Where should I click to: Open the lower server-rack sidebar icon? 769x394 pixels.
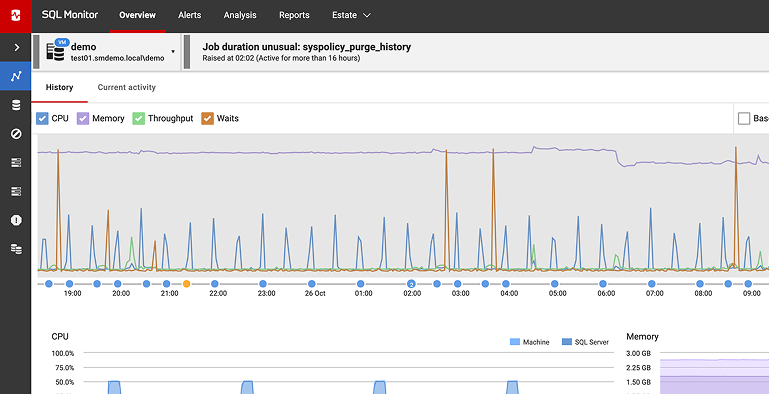[x=16, y=191]
